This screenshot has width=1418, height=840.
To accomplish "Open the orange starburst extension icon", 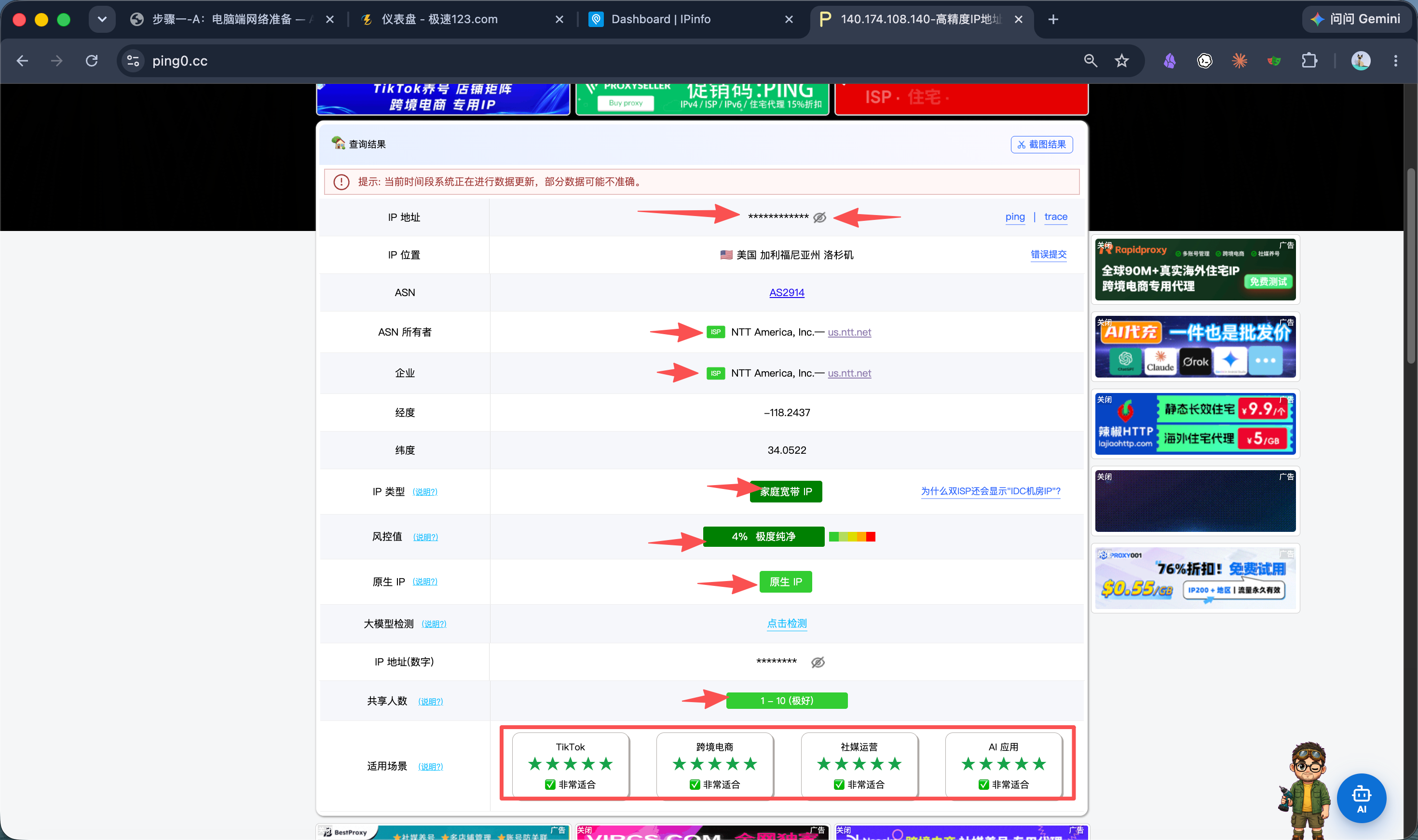I will (1239, 61).
